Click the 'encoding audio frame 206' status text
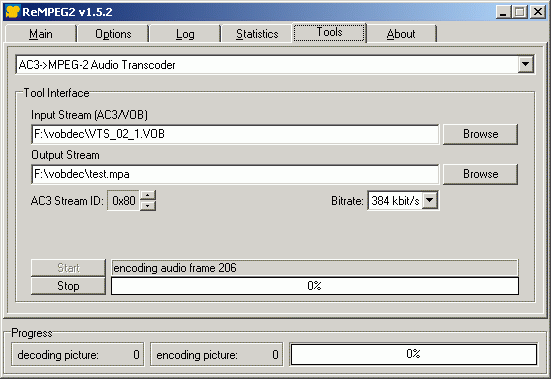The width and height of the screenshot is (551, 379). coord(175,268)
